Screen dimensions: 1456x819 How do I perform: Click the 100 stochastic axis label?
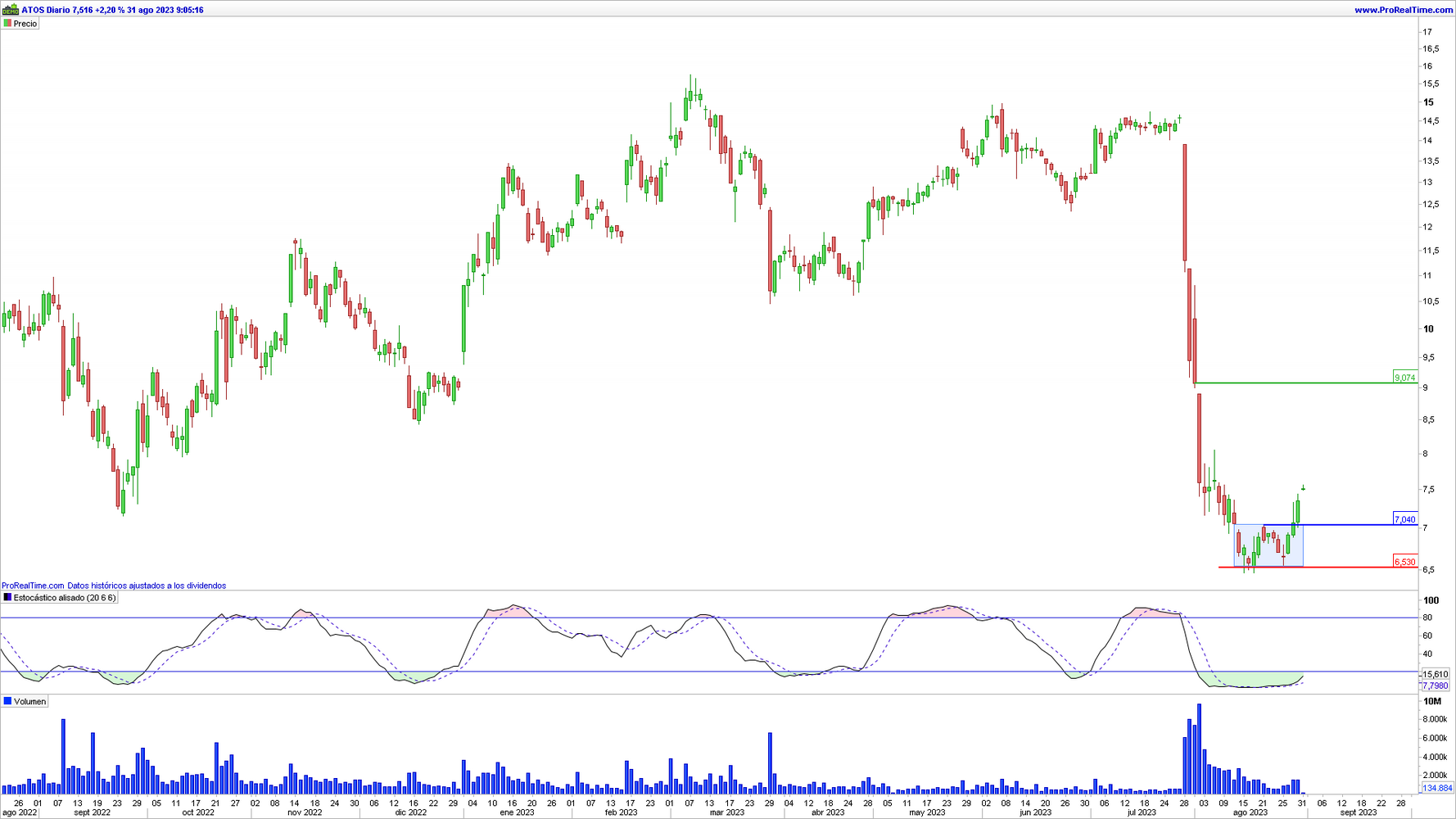point(1431,600)
